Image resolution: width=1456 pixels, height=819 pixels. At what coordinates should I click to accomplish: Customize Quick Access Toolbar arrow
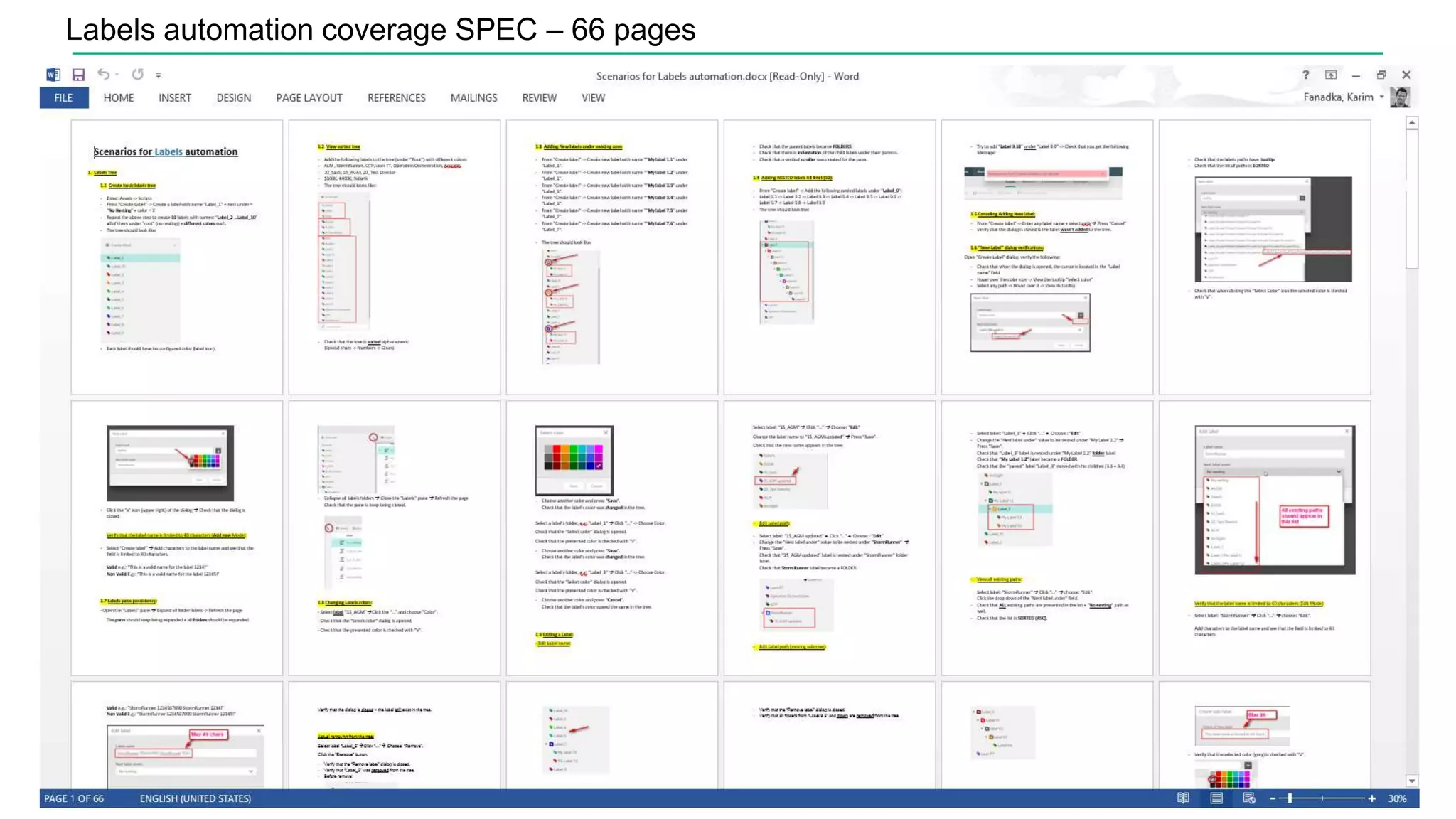click(x=159, y=75)
